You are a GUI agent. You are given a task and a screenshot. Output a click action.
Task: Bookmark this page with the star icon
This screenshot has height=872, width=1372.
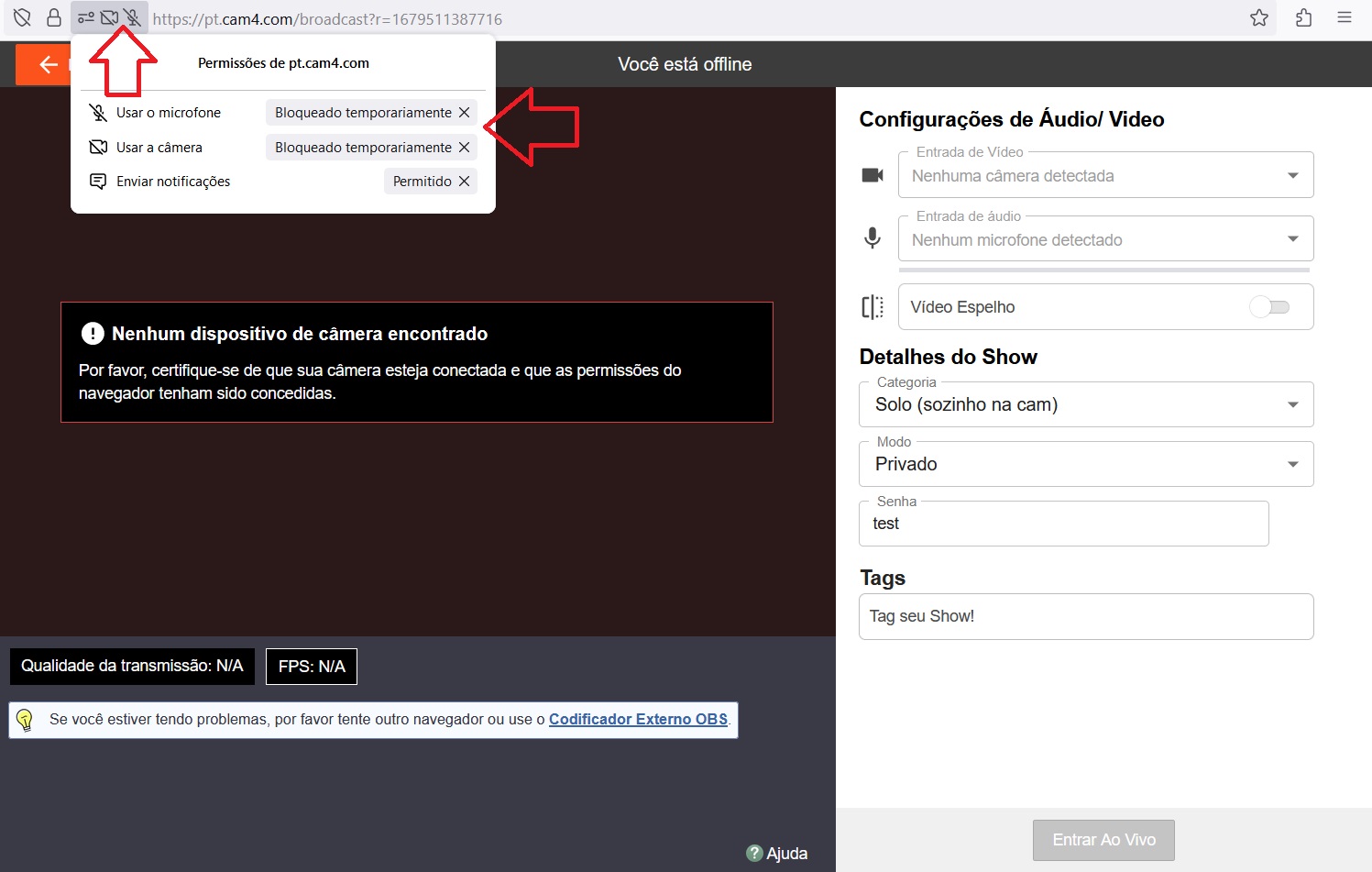coord(1259,17)
